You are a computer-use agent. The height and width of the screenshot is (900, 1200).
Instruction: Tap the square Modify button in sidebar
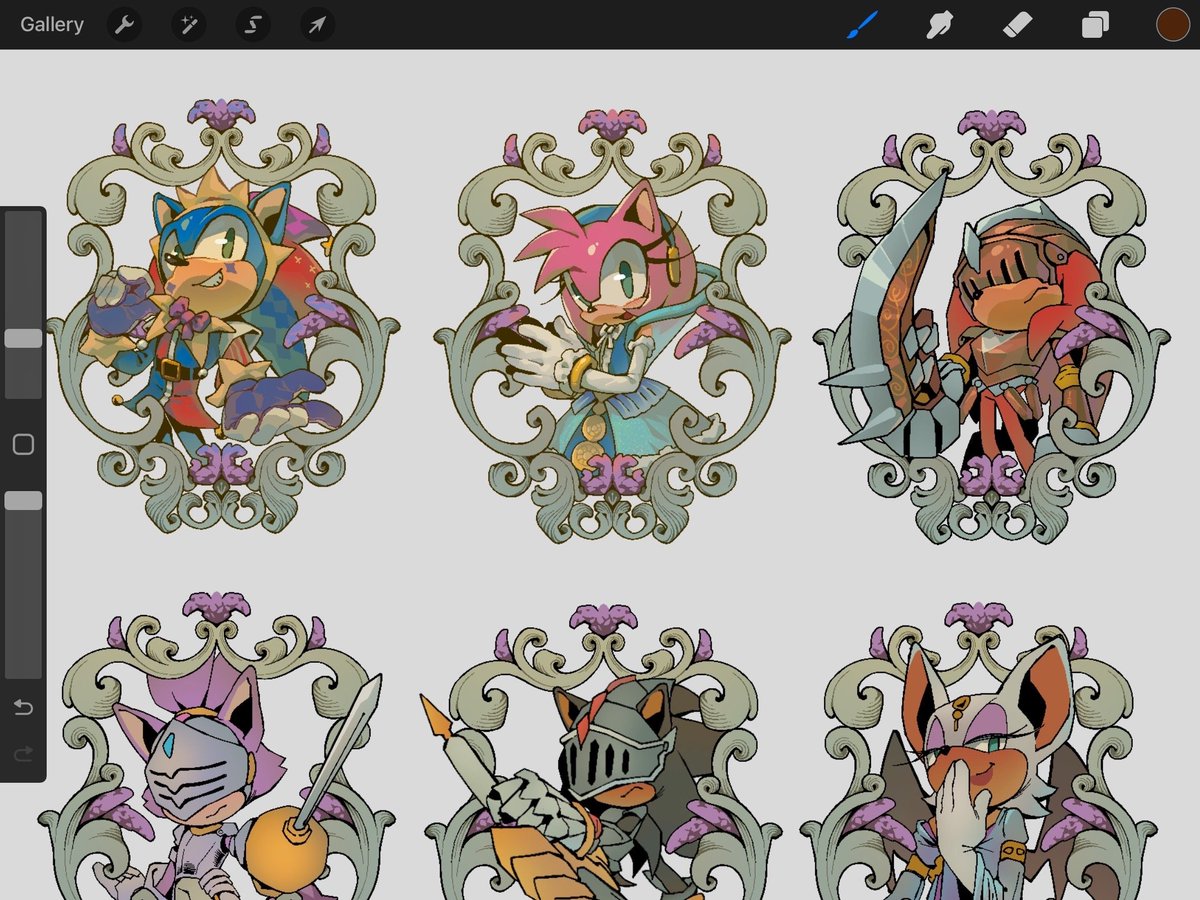[x=23, y=445]
